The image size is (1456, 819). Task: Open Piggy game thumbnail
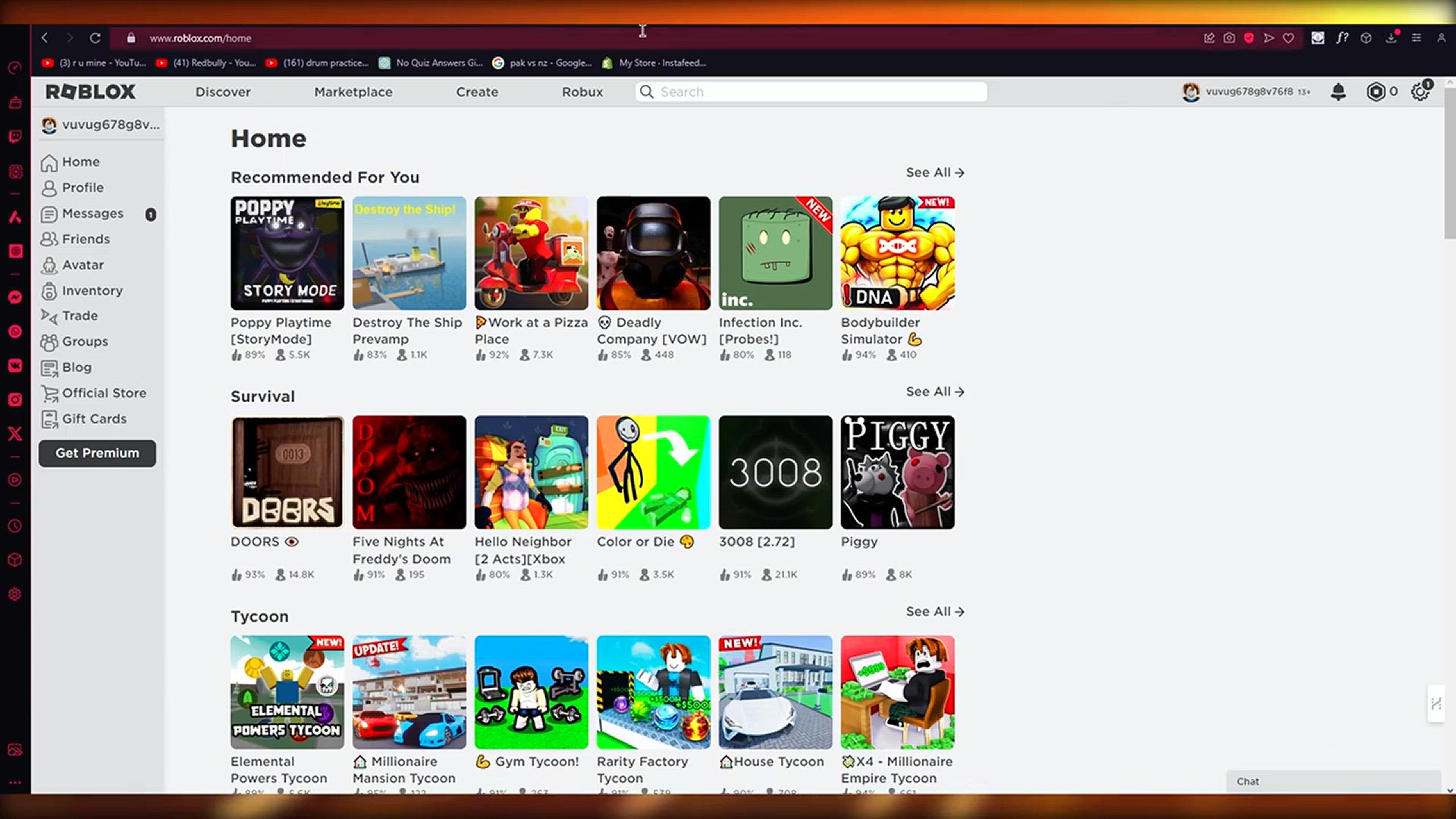898,472
